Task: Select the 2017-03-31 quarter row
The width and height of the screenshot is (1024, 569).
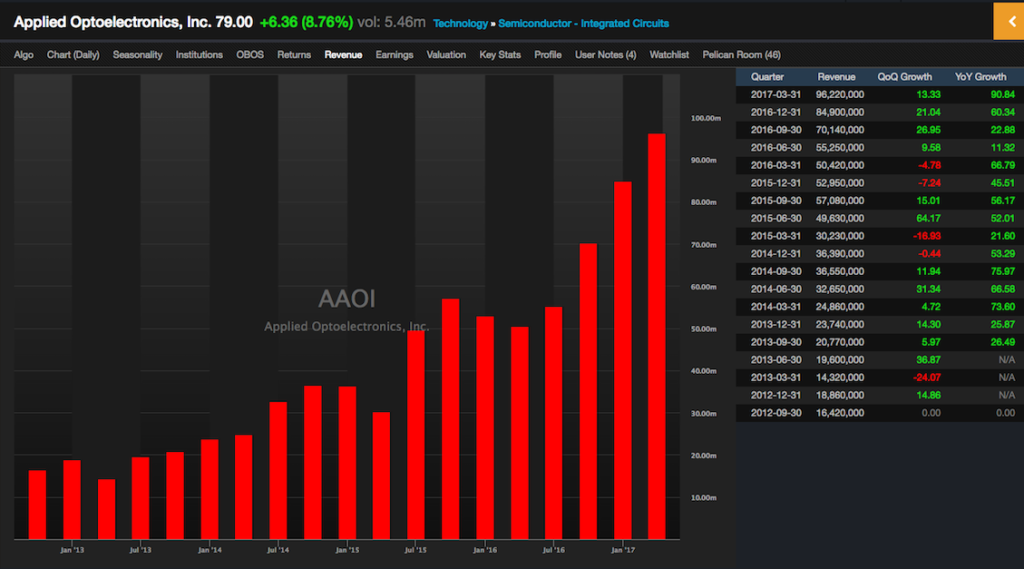Action: 880,95
